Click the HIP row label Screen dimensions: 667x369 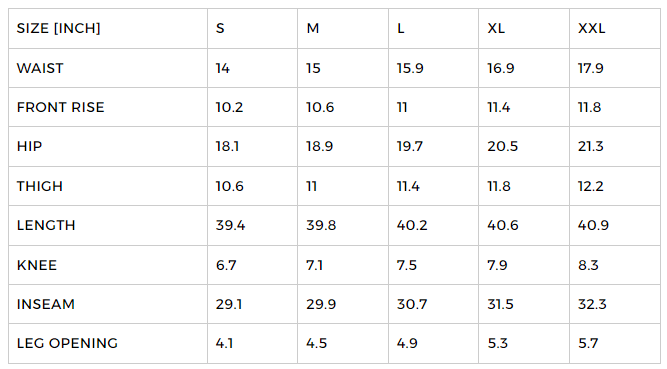point(29,146)
